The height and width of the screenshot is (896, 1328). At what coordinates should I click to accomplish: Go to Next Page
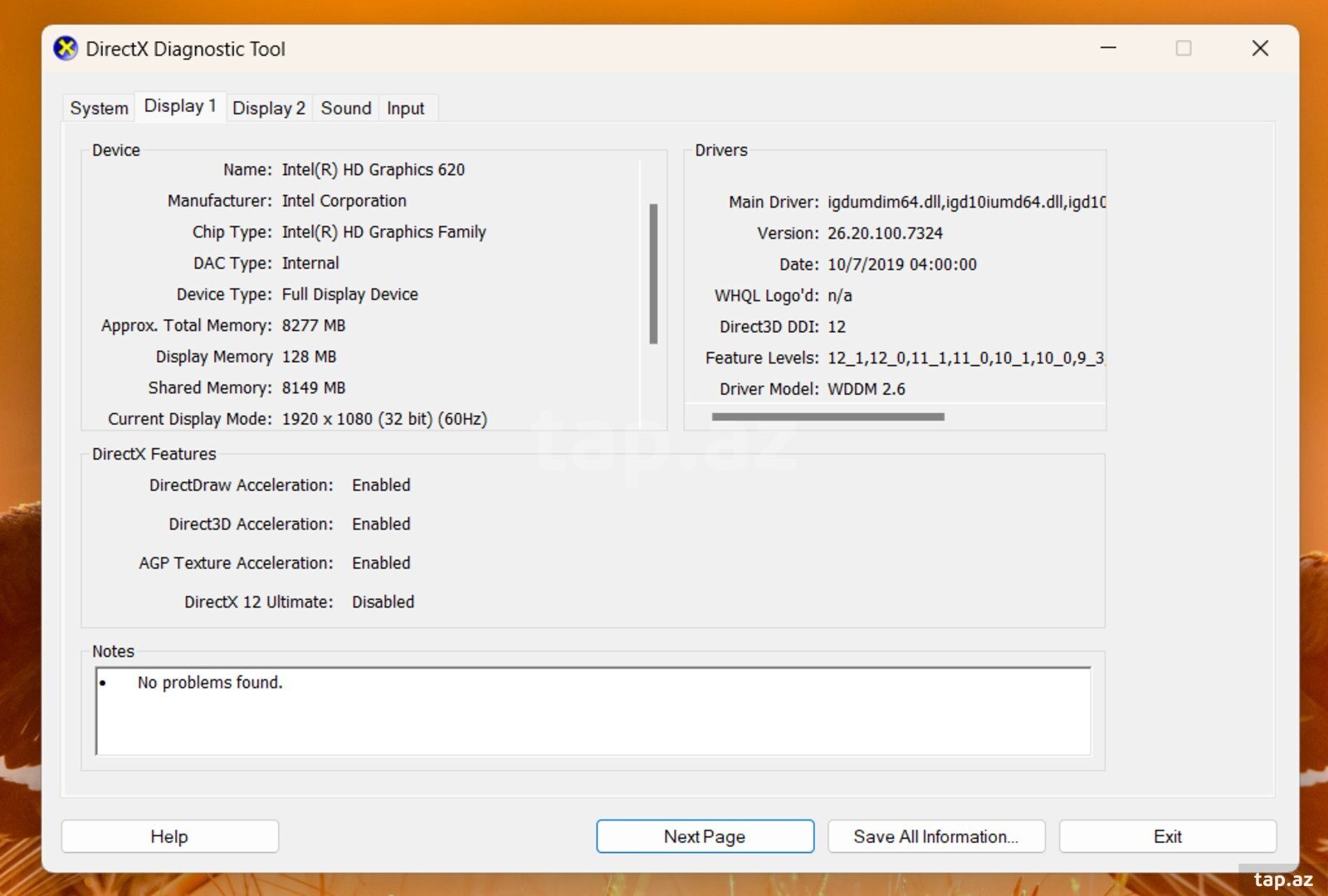(705, 836)
